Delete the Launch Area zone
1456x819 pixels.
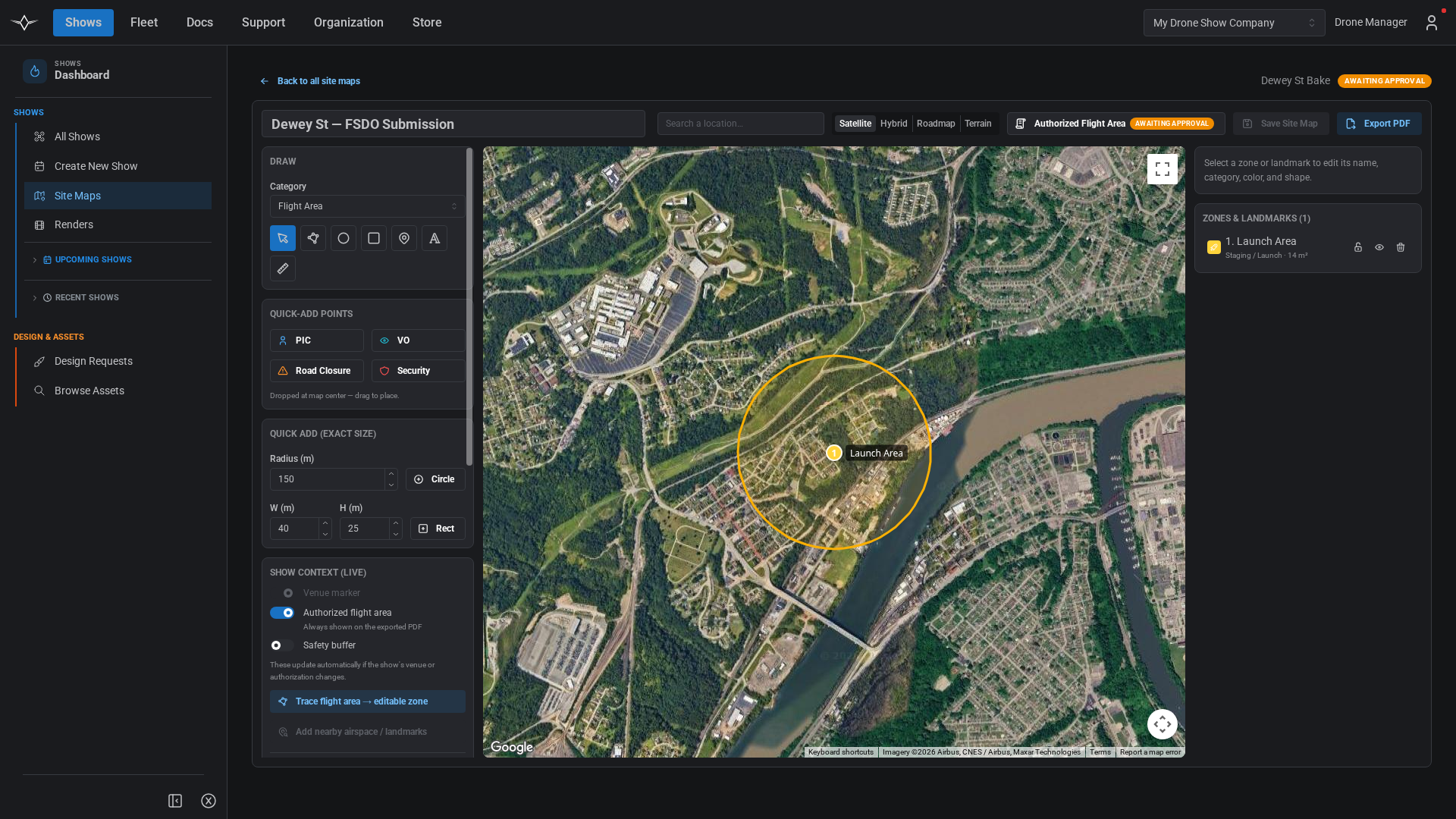click(x=1401, y=247)
